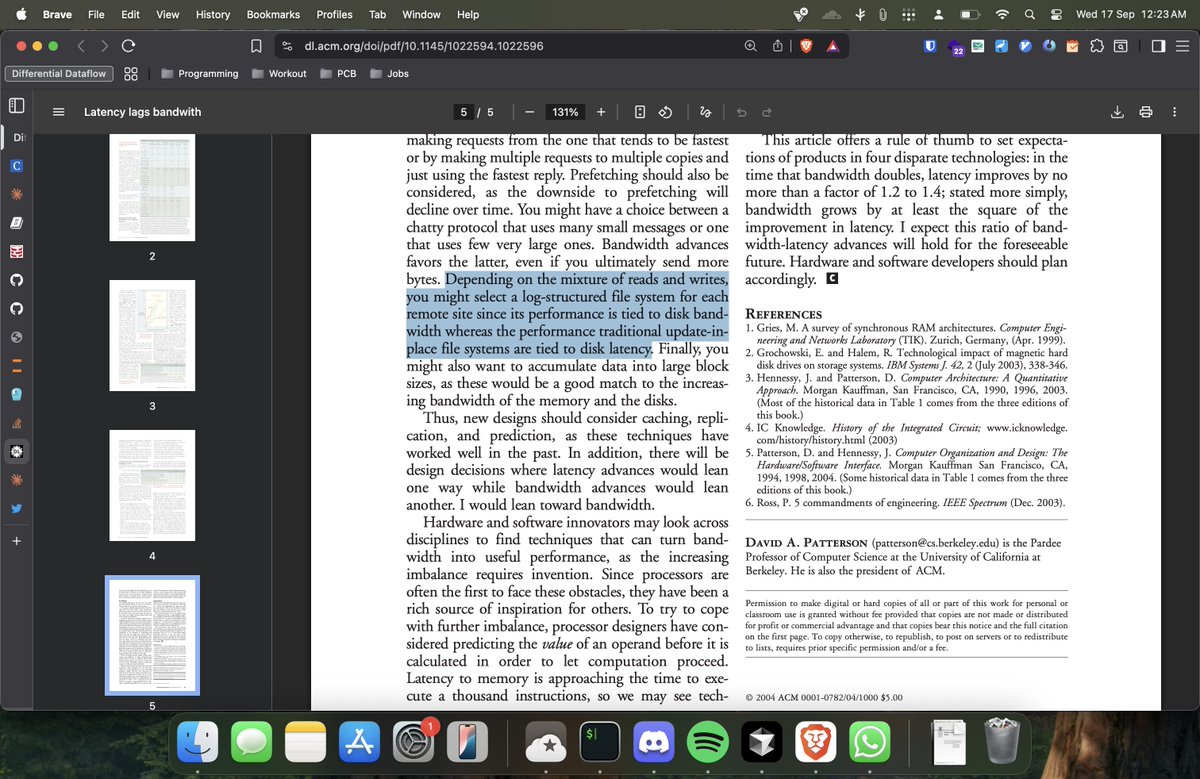Open the Workout bookmarks folder
This screenshot has height=779, width=1200.
279,73
